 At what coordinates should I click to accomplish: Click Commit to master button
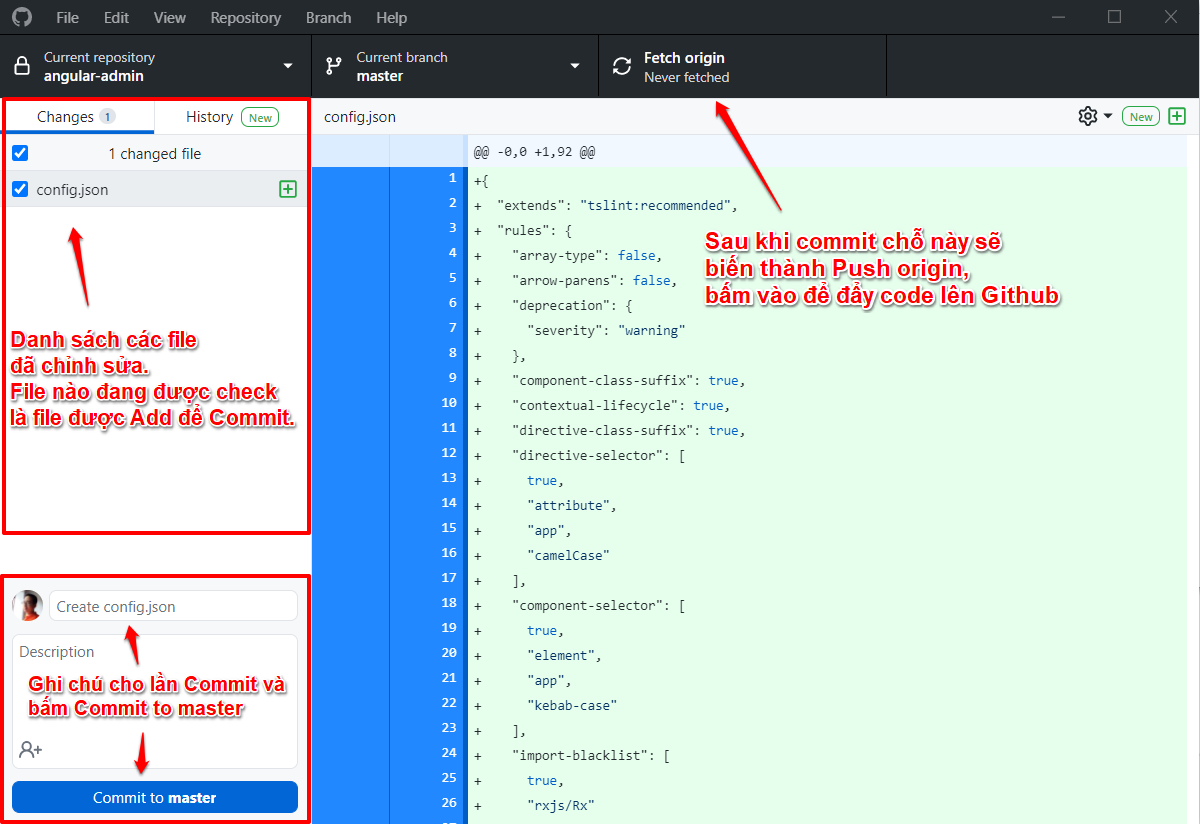(155, 797)
